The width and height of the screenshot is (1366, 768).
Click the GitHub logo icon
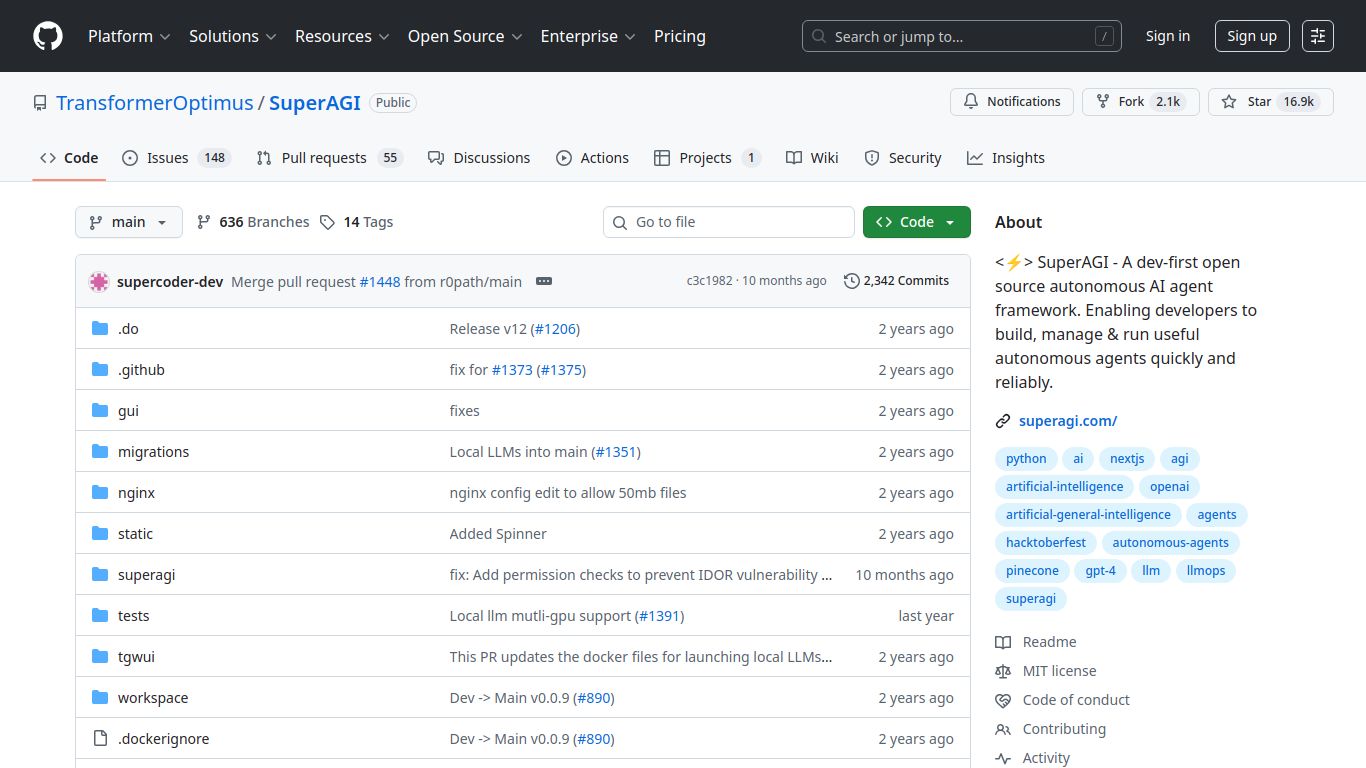(x=48, y=36)
